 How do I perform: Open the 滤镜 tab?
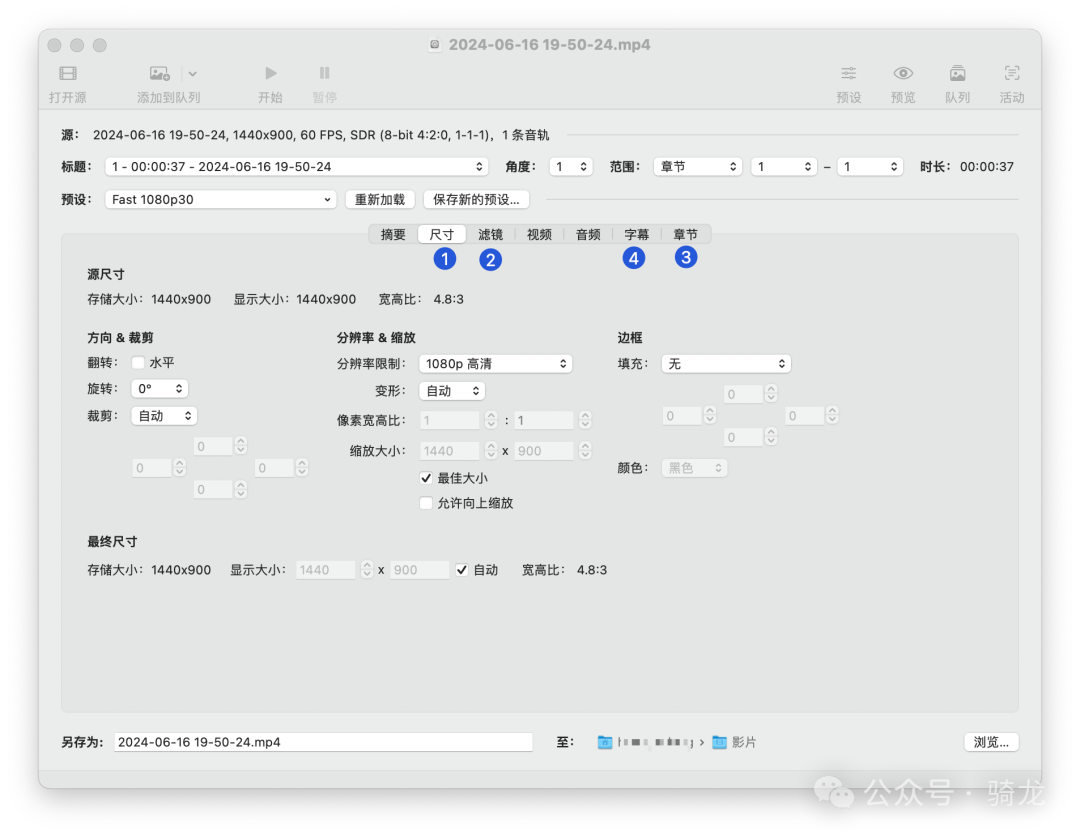coord(490,235)
